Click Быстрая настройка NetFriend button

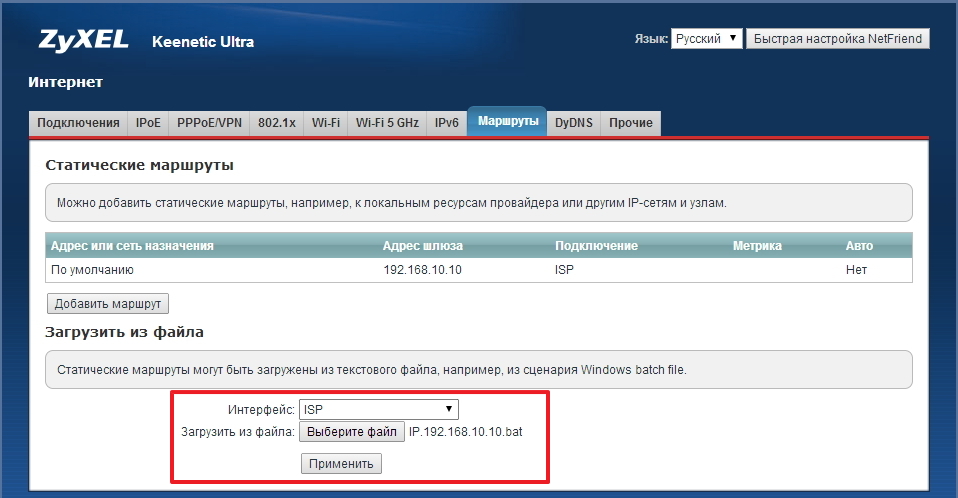click(838, 39)
